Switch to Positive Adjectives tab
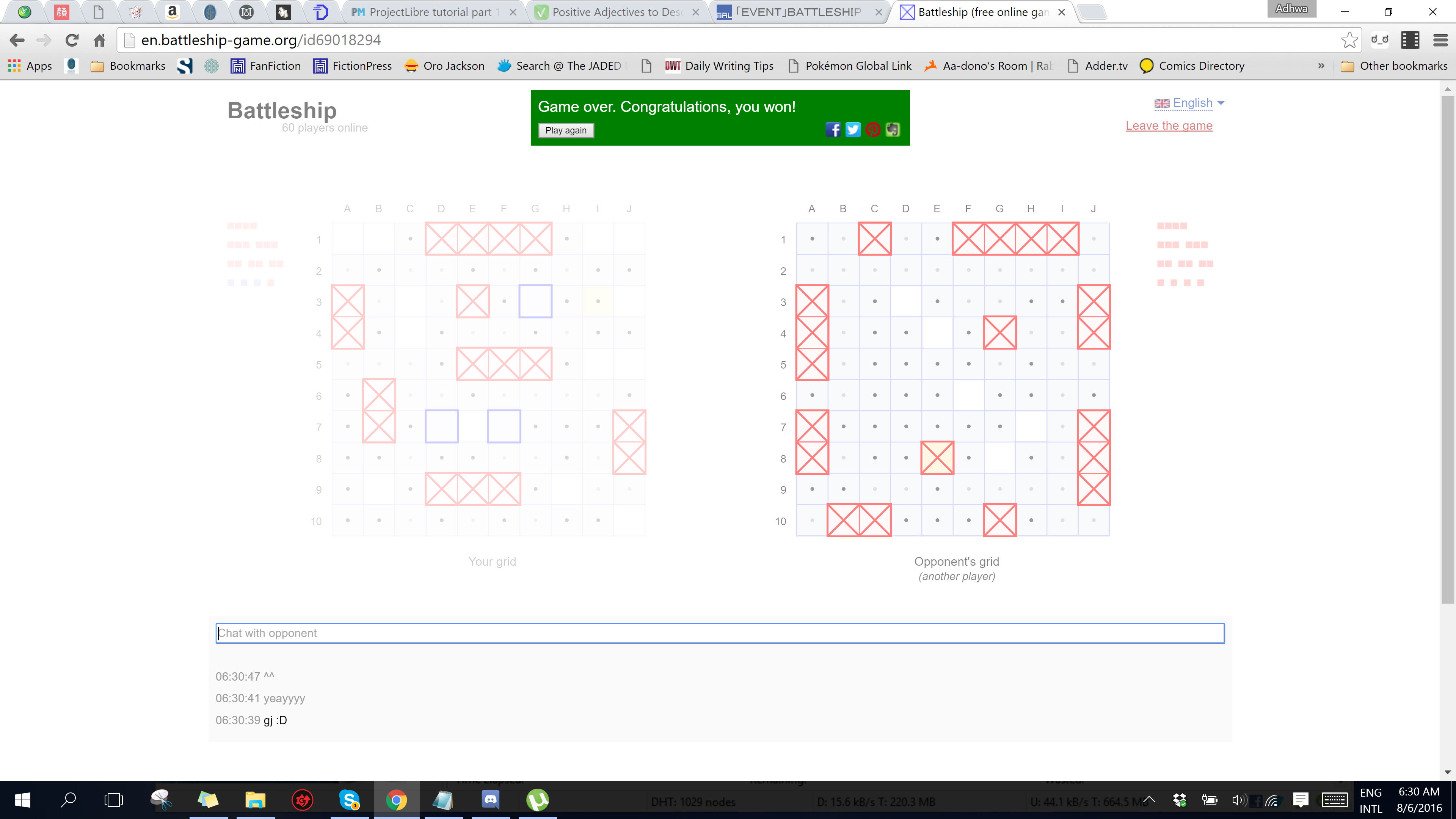The width and height of the screenshot is (1456, 819). (616, 12)
